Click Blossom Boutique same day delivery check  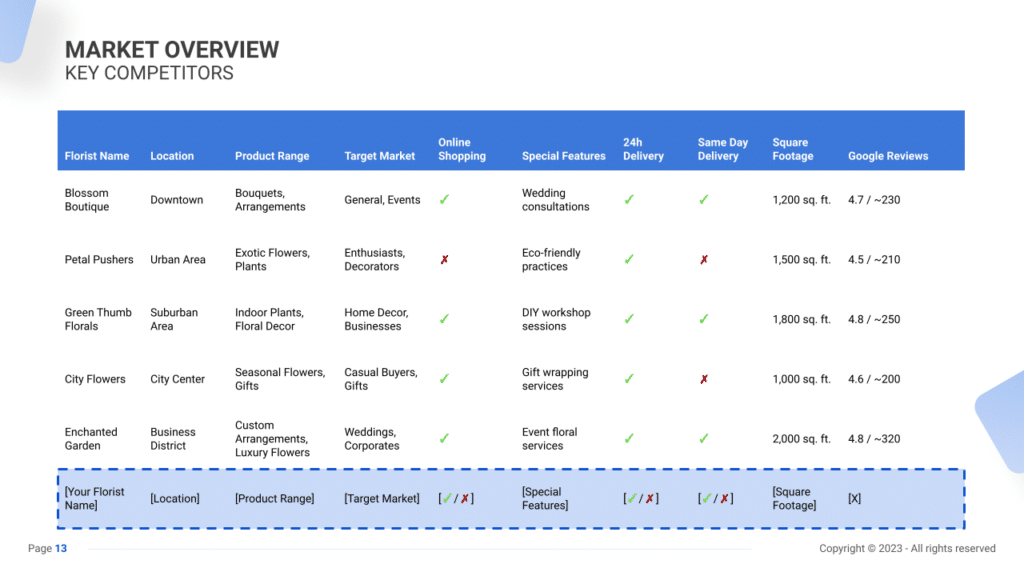click(x=703, y=200)
